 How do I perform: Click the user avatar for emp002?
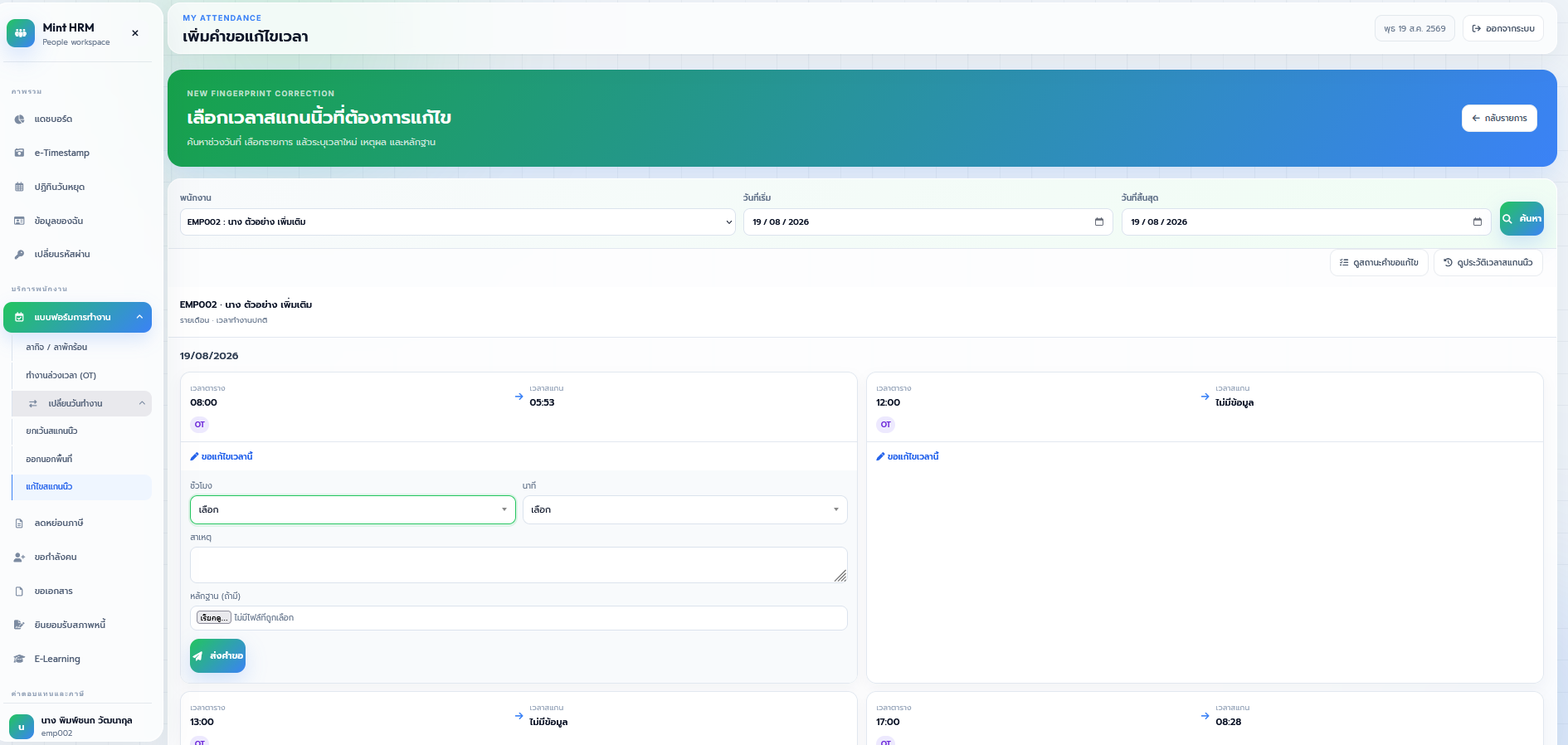click(x=22, y=727)
